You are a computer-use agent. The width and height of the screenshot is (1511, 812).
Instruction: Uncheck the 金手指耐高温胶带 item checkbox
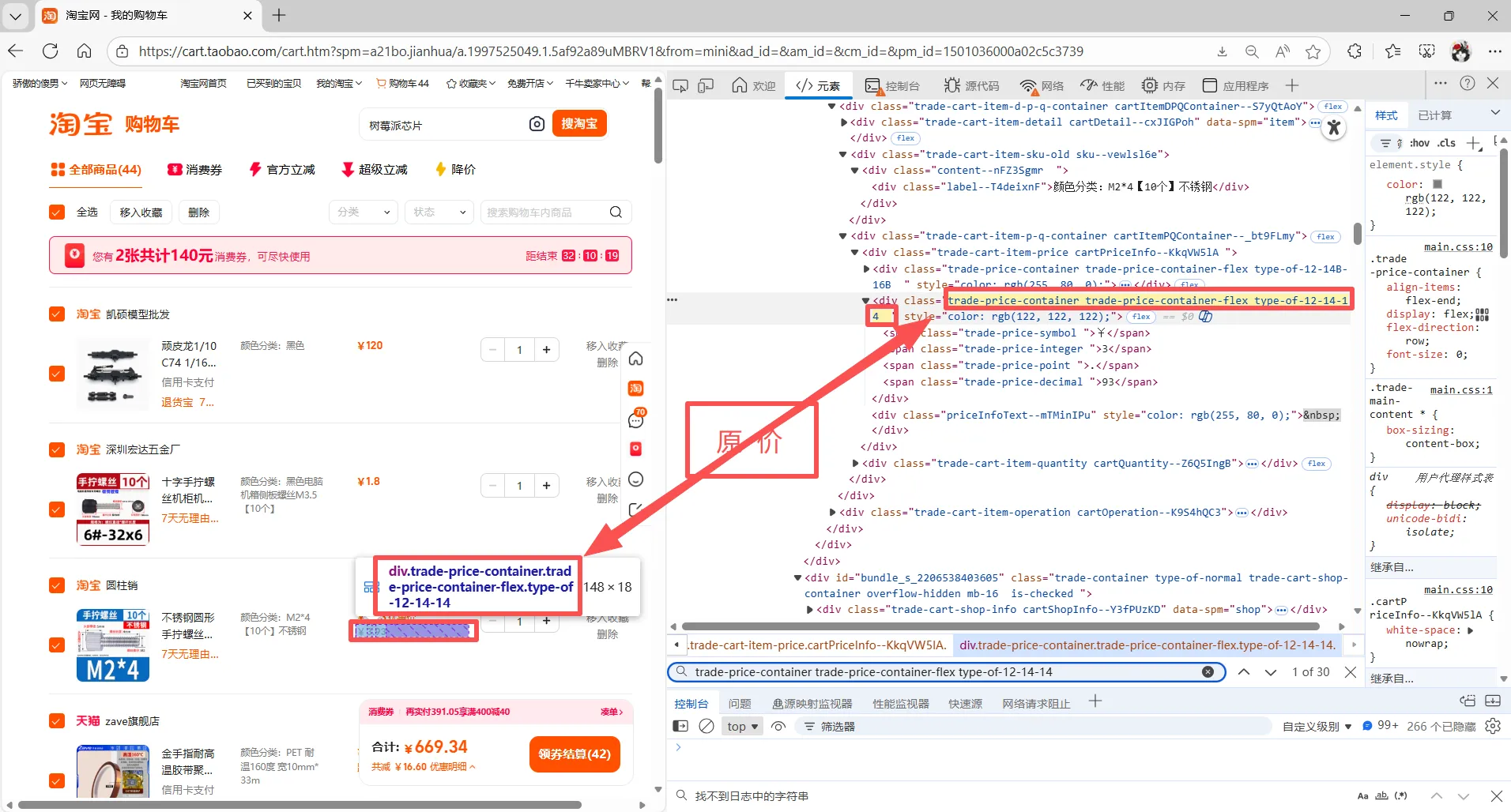(x=57, y=780)
